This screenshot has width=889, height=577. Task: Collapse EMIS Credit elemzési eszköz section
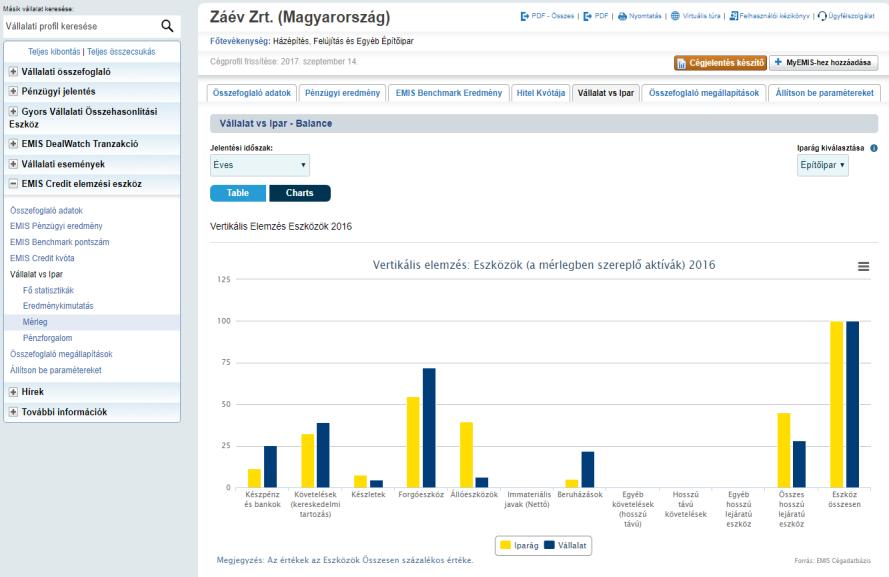click(x=13, y=184)
